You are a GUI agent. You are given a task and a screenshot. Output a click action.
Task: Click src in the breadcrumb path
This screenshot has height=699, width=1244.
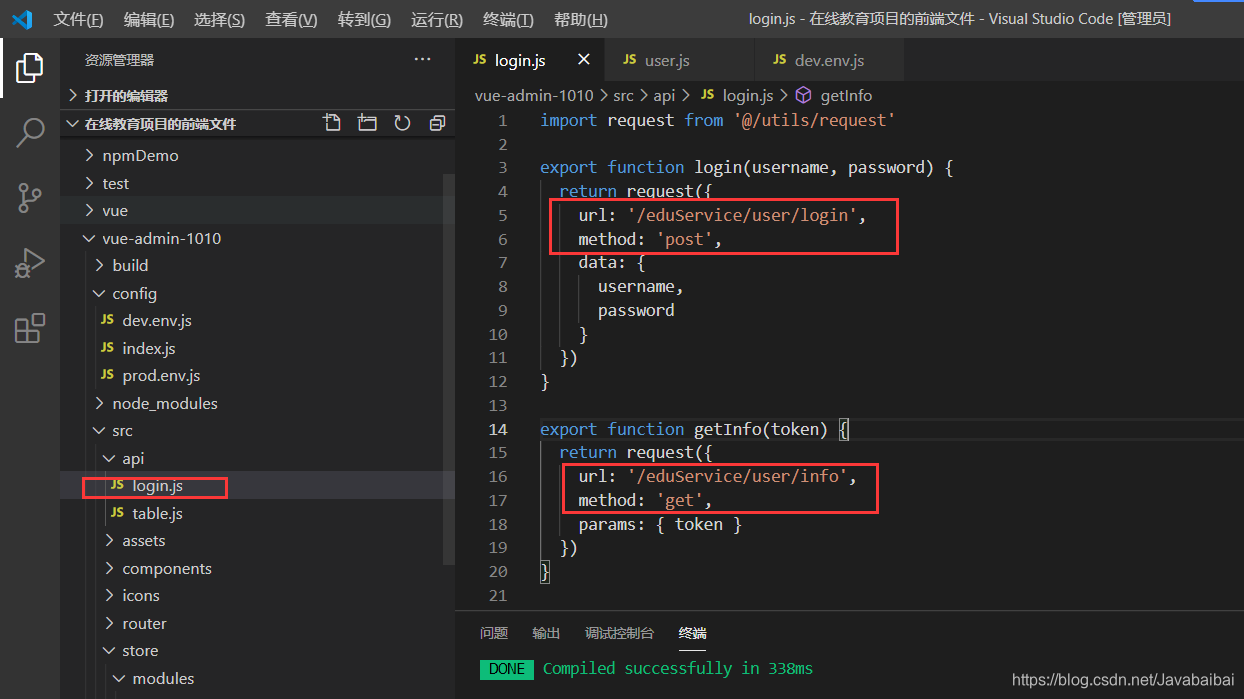click(623, 95)
